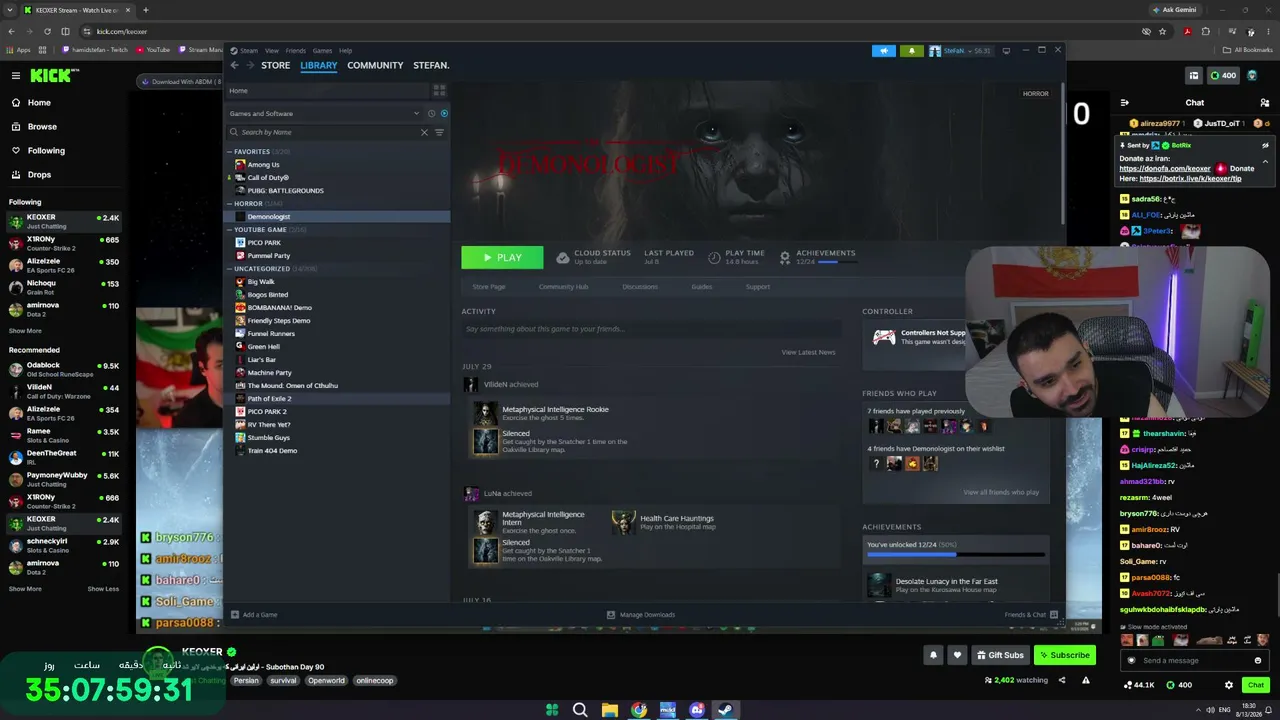The width and height of the screenshot is (1280, 720).
Task: Open Steam from the Windows taskbar
Action: (x=727, y=710)
